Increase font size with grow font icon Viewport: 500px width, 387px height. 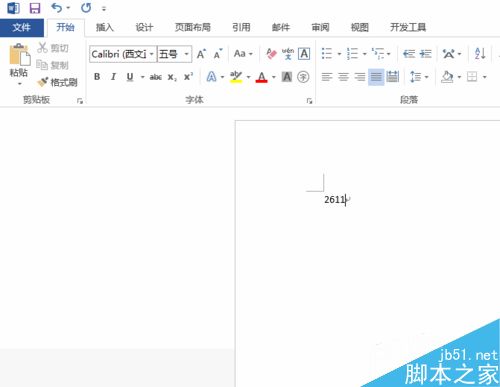201,54
